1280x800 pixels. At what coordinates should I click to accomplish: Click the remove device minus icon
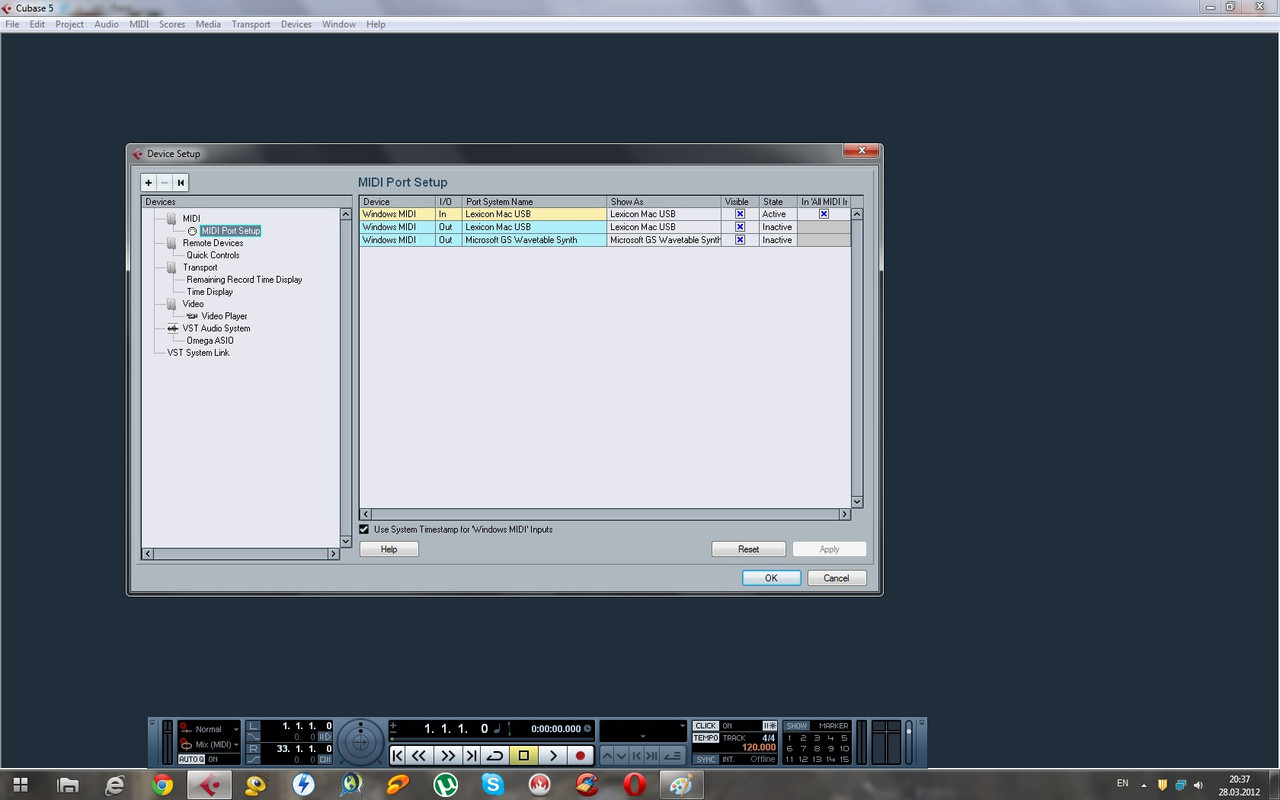point(164,182)
